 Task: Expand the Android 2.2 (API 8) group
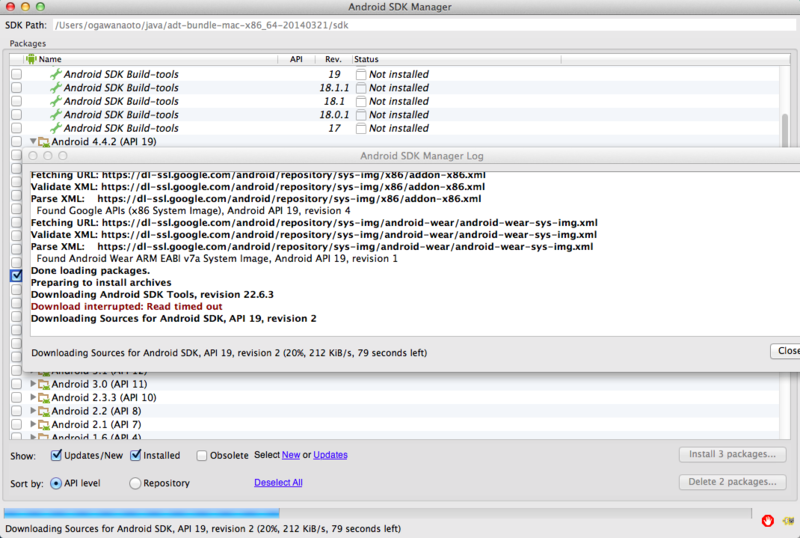[33, 410]
